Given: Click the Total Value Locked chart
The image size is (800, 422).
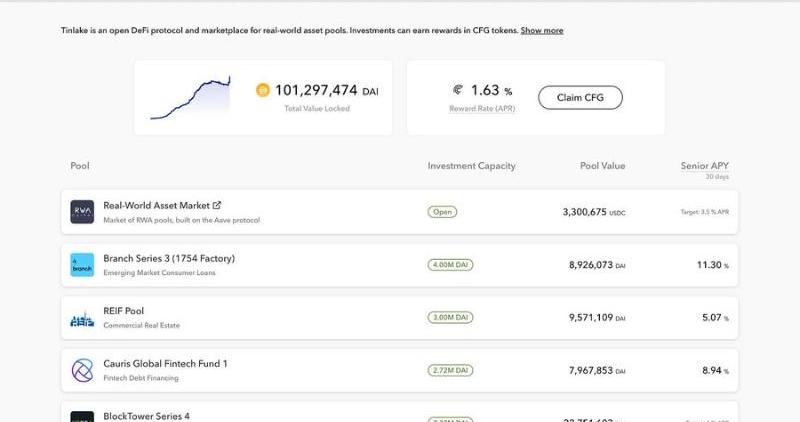Looking at the screenshot, I should (190, 98).
